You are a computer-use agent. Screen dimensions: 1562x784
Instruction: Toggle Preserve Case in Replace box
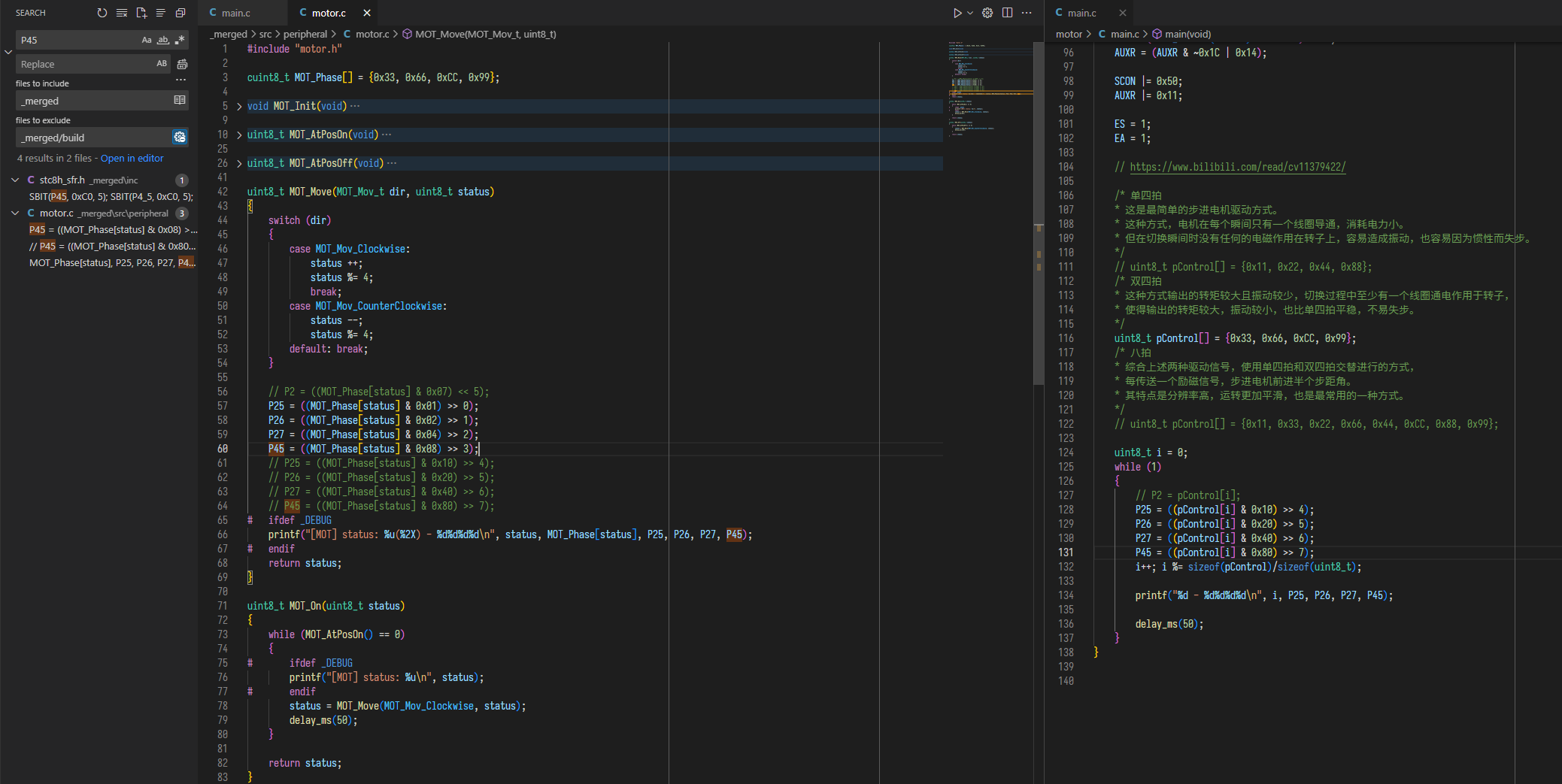pyautogui.click(x=162, y=64)
